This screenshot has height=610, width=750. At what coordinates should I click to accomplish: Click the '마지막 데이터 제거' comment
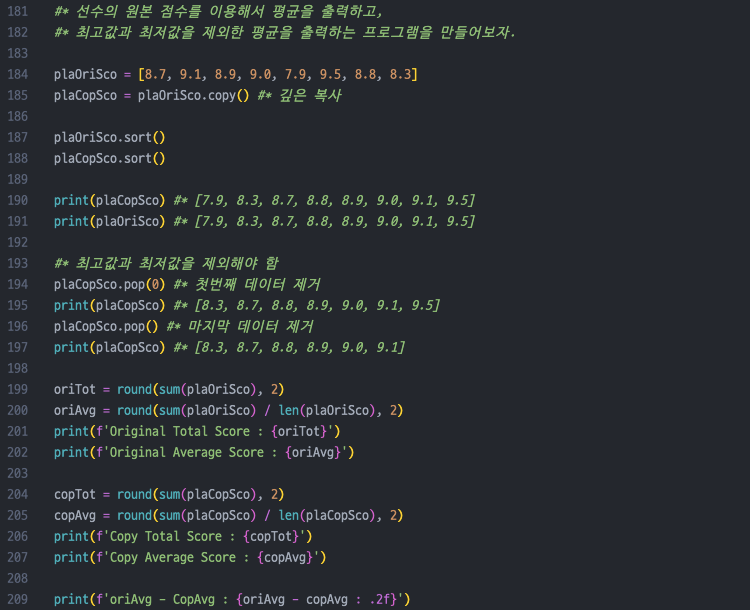[x=251, y=326]
